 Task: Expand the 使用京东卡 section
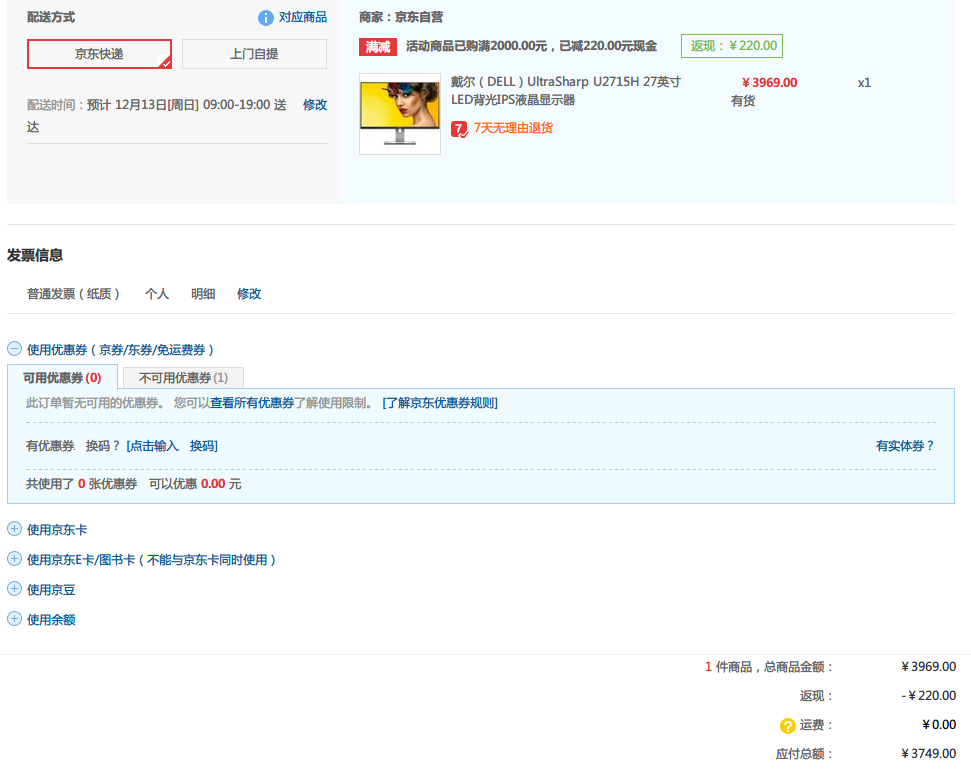point(14,528)
